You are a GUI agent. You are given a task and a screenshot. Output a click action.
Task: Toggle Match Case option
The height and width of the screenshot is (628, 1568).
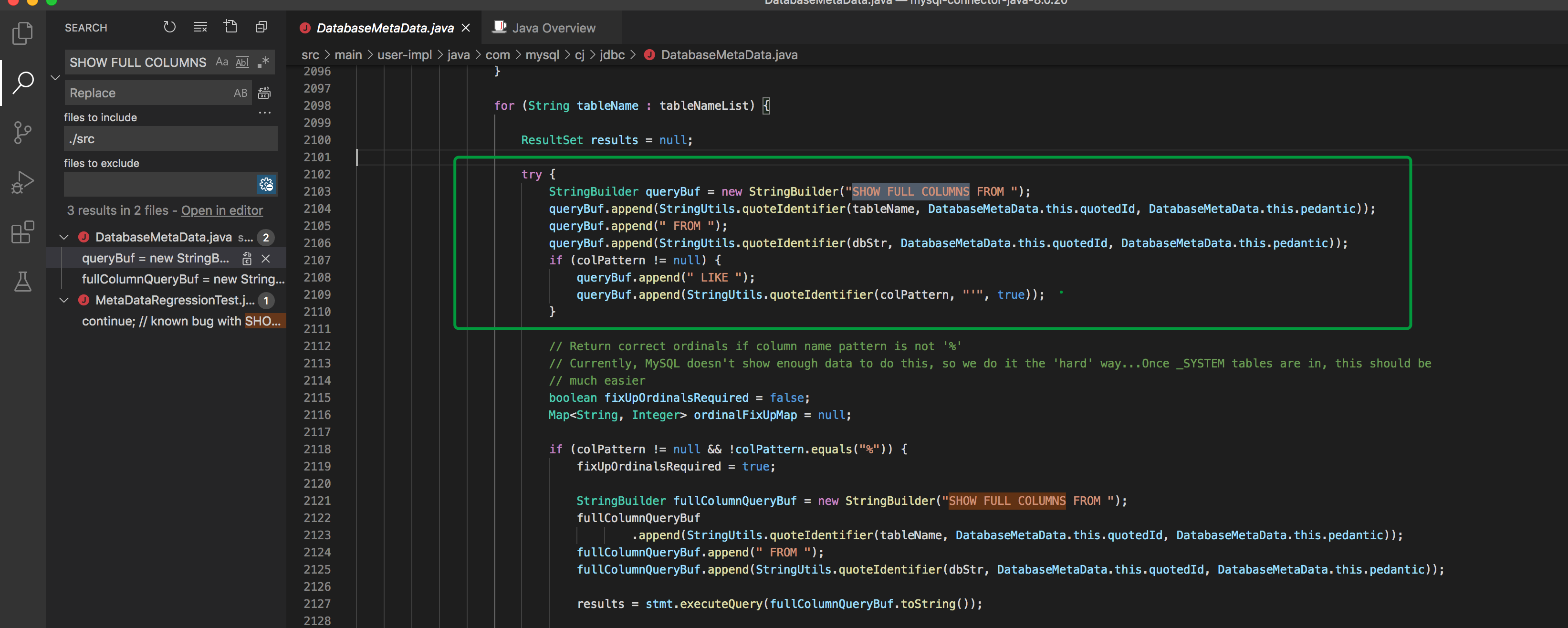point(221,62)
